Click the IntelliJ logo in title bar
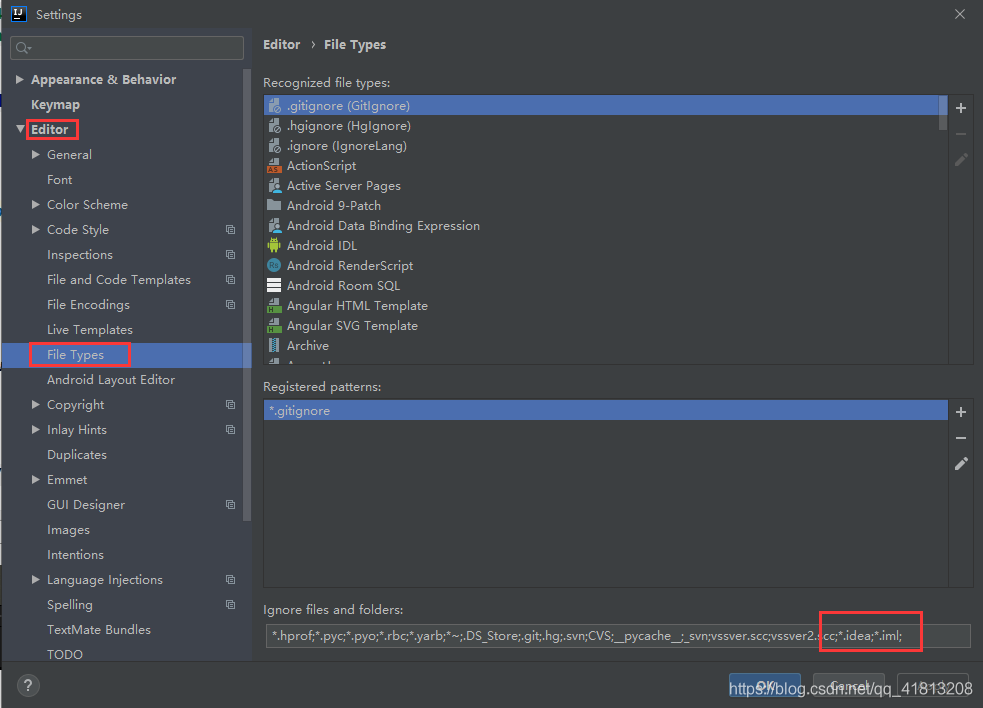 click(x=19, y=14)
